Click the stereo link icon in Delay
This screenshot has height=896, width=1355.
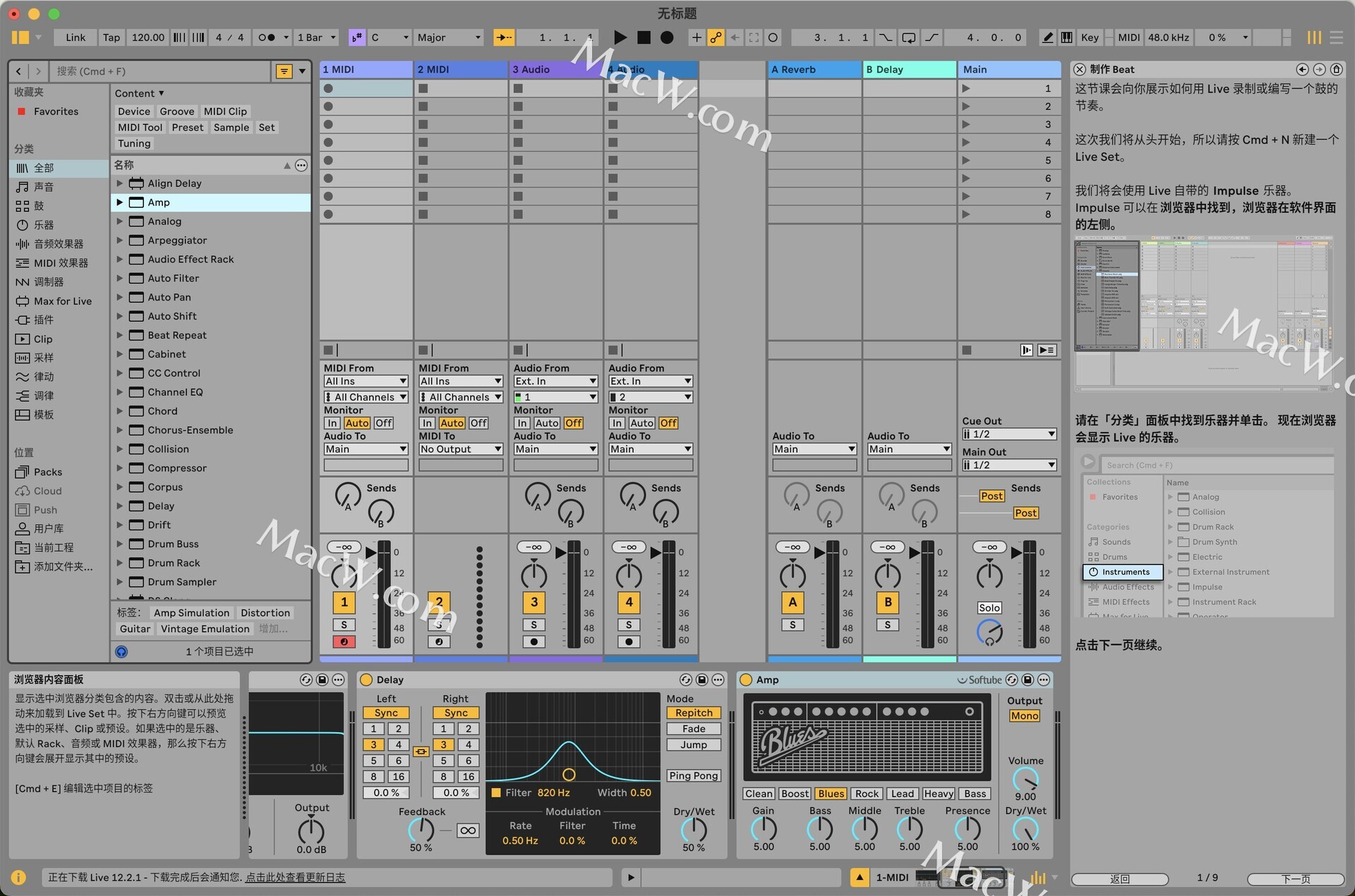coord(421,752)
